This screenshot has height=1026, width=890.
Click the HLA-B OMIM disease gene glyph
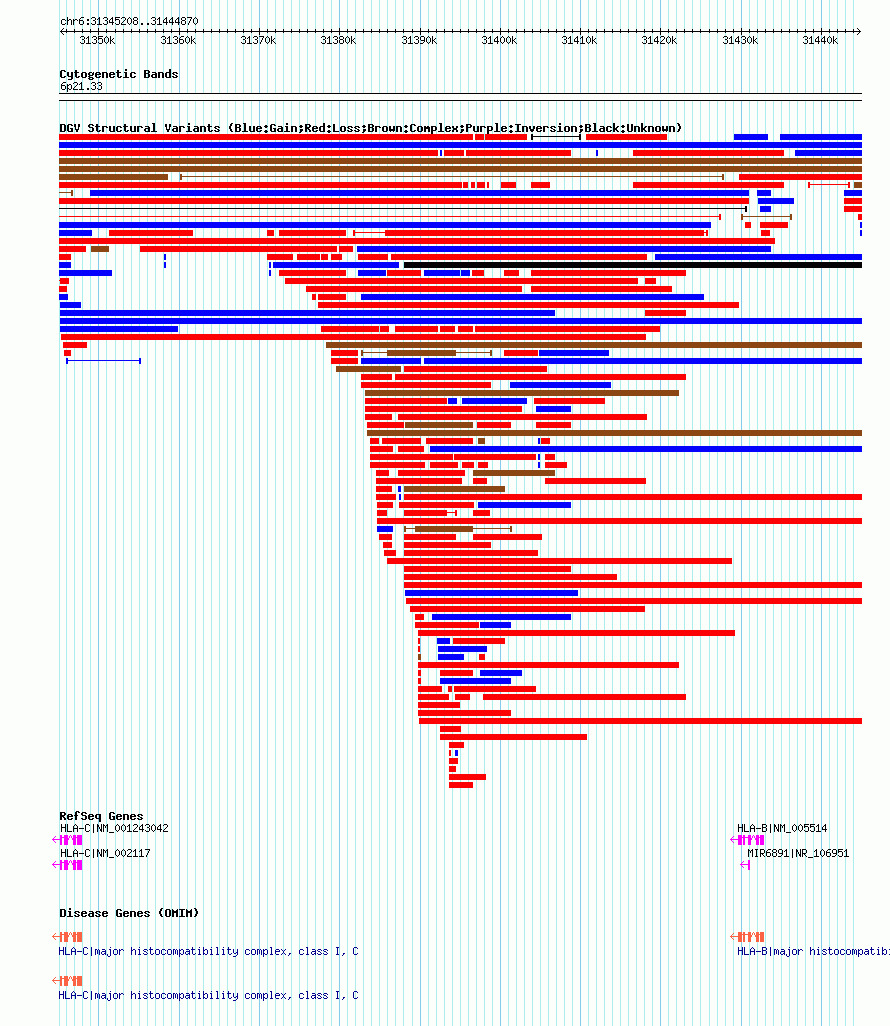[x=747, y=937]
